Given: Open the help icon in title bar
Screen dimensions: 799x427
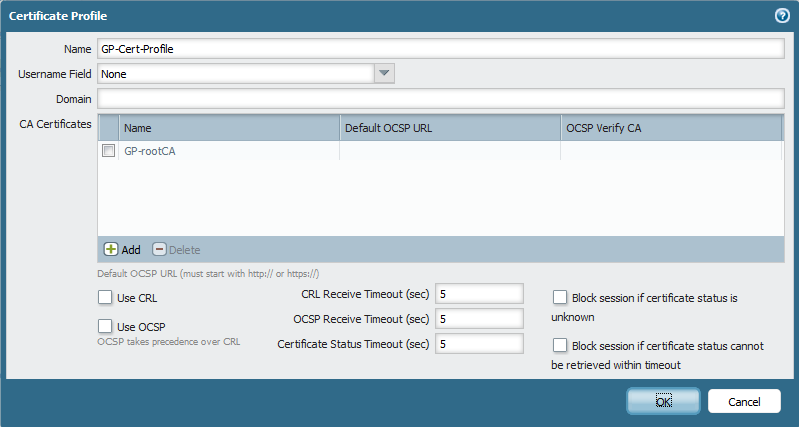Looking at the screenshot, I should (x=782, y=16).
